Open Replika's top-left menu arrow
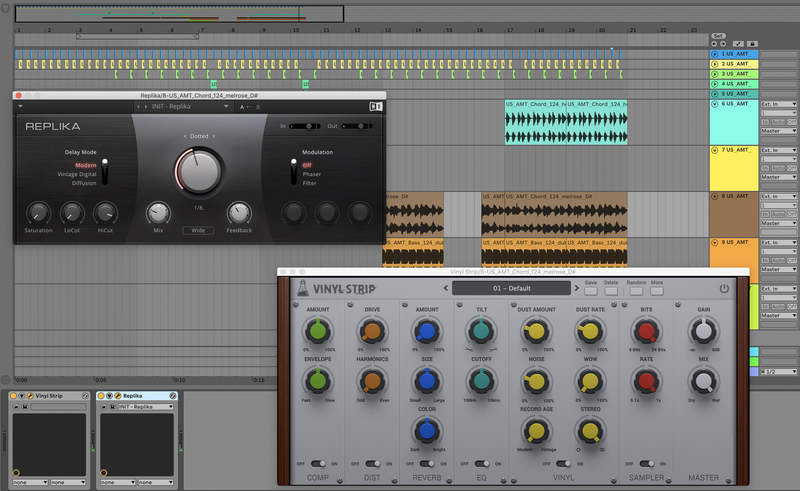 (x=20, y=106)
